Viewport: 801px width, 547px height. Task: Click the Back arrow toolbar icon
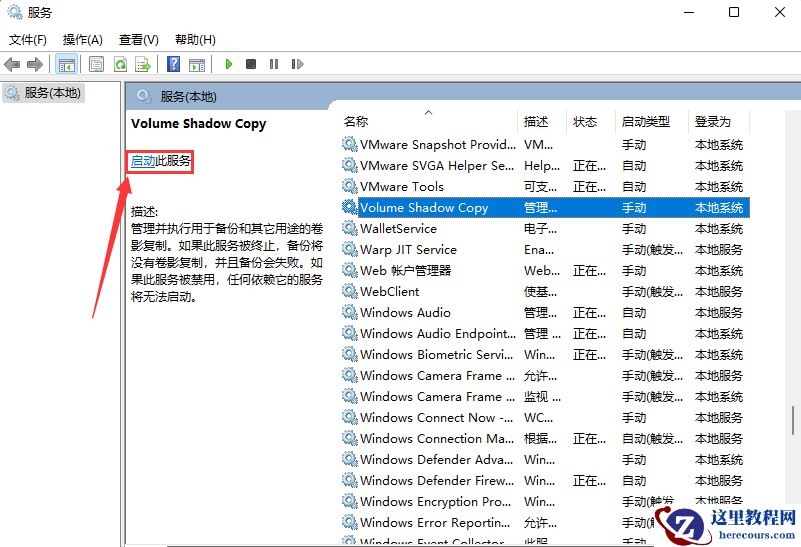pos(12,64)
